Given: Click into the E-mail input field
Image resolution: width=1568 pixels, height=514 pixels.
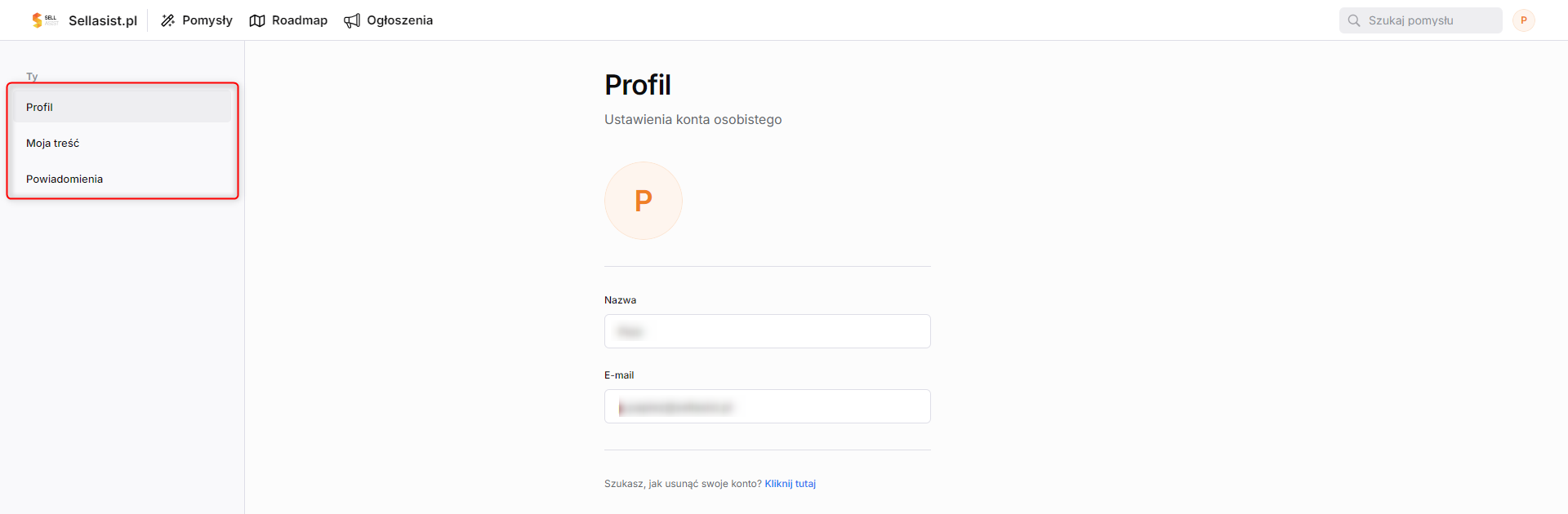Looking at the screenshot, I should click(768, 406).
